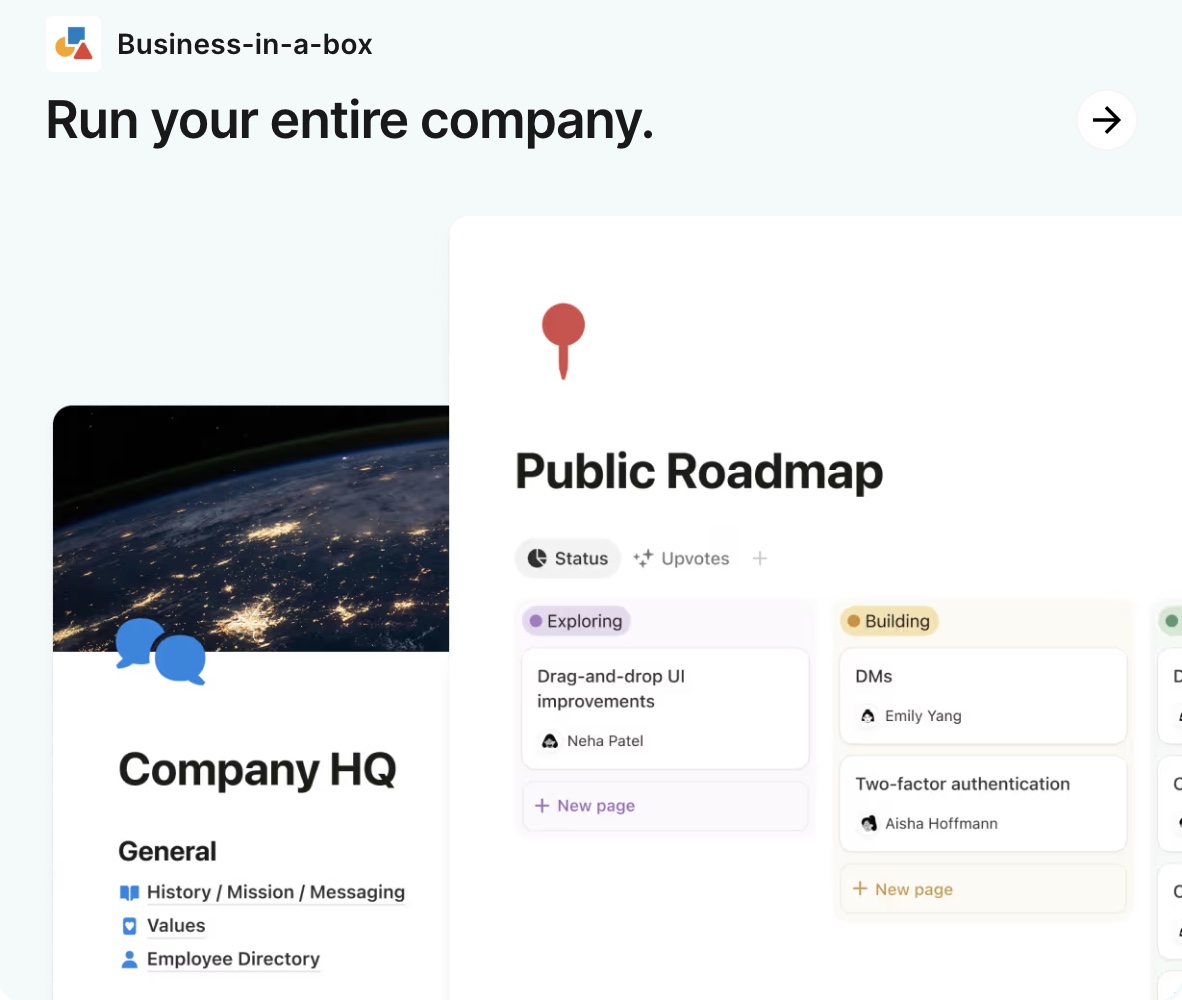Select the Status view tab
Image resolution: width=1182 pixels, height=1000 pixels.
(568, 558)
